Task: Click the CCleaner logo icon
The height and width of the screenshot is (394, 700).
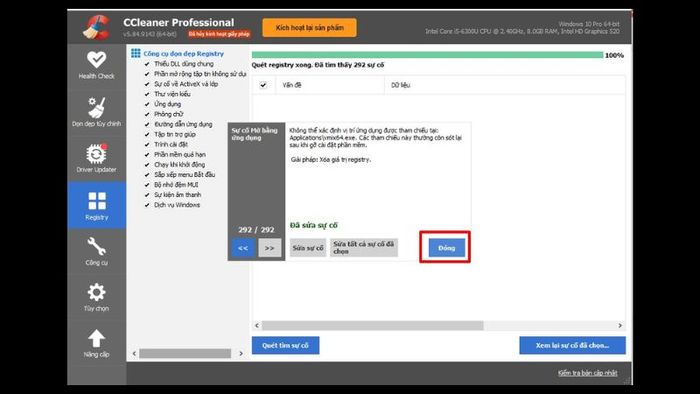Action: pyautogui.click(x=97, y=27)
